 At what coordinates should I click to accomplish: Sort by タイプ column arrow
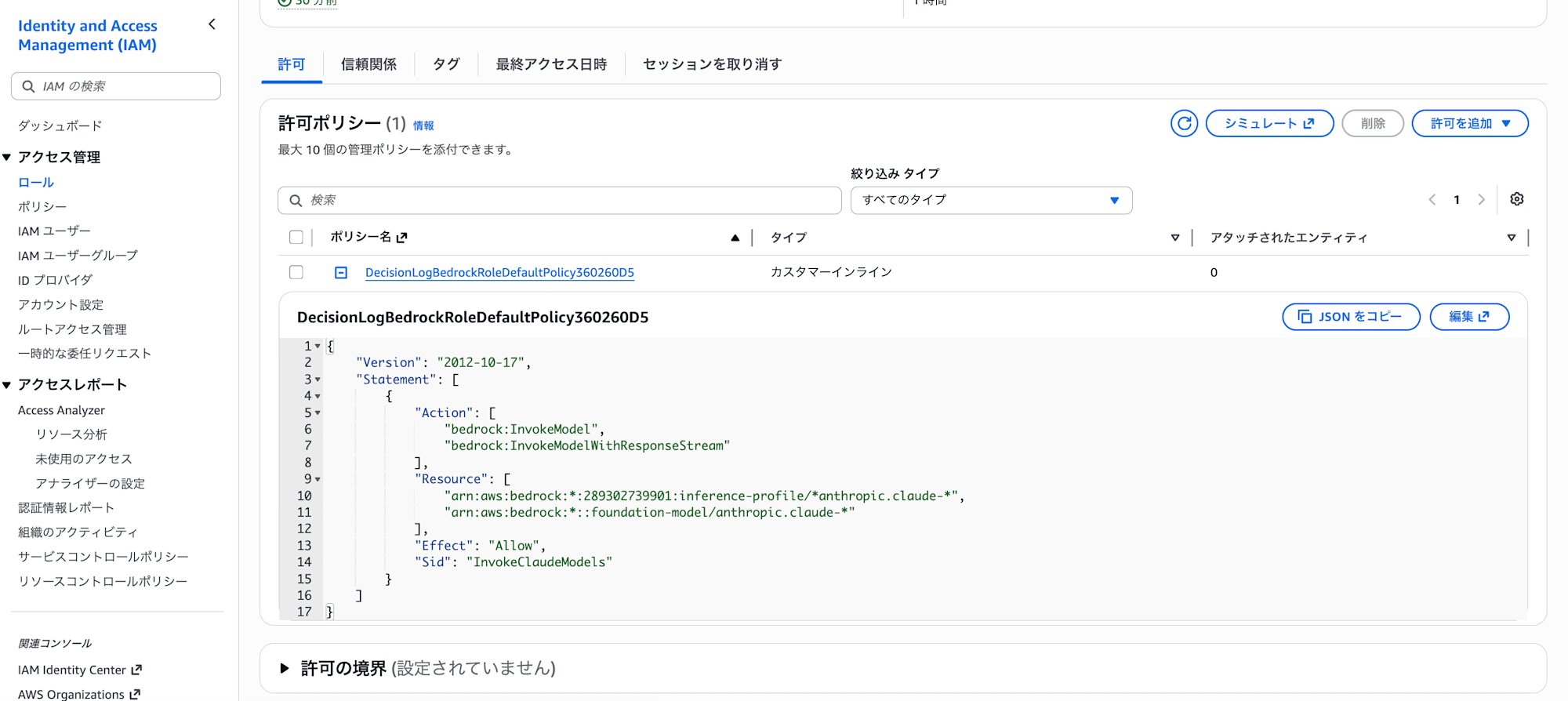pyautogui.click(x=1175, y=238)
